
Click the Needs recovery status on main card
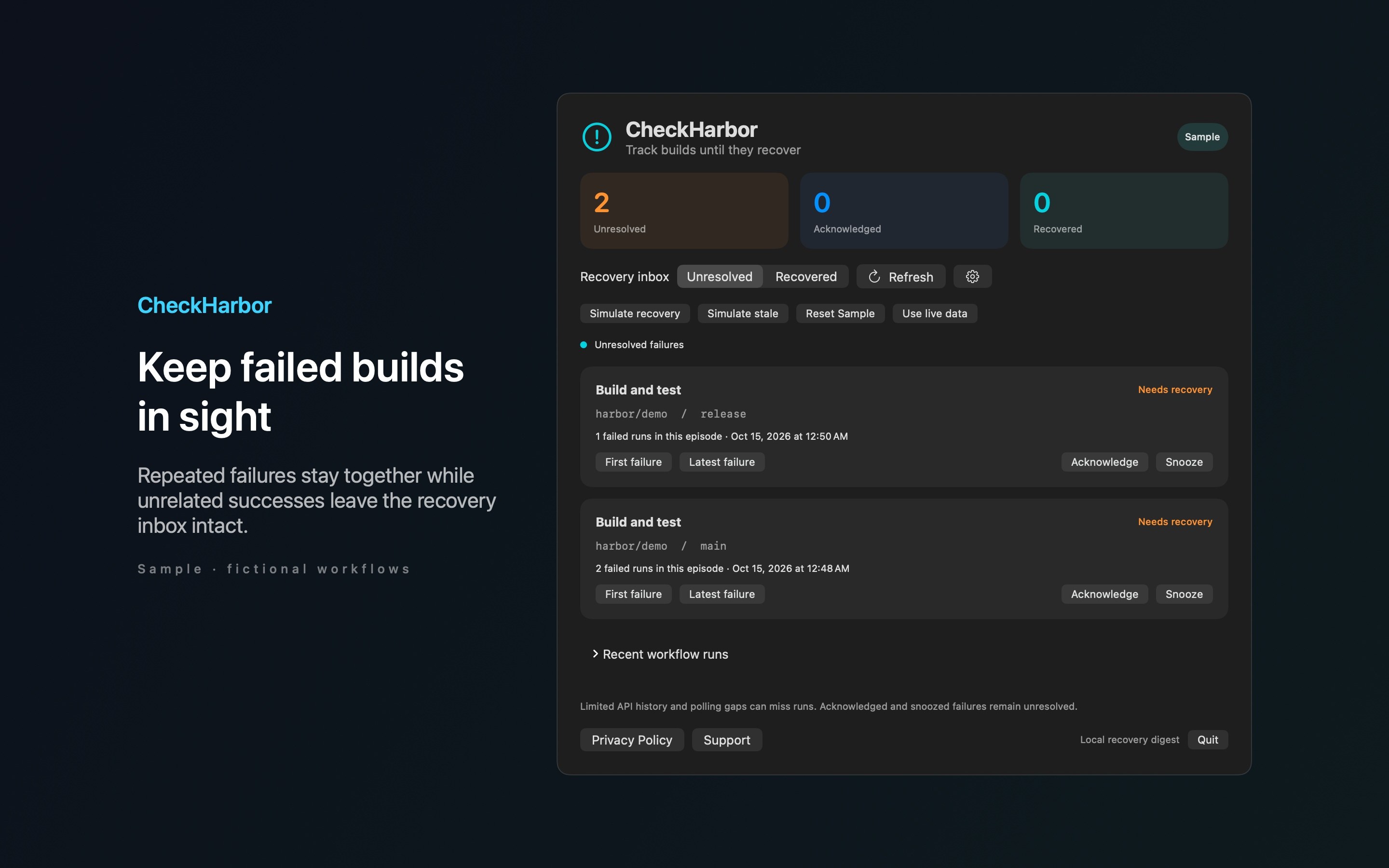[x=1174, y=522]
